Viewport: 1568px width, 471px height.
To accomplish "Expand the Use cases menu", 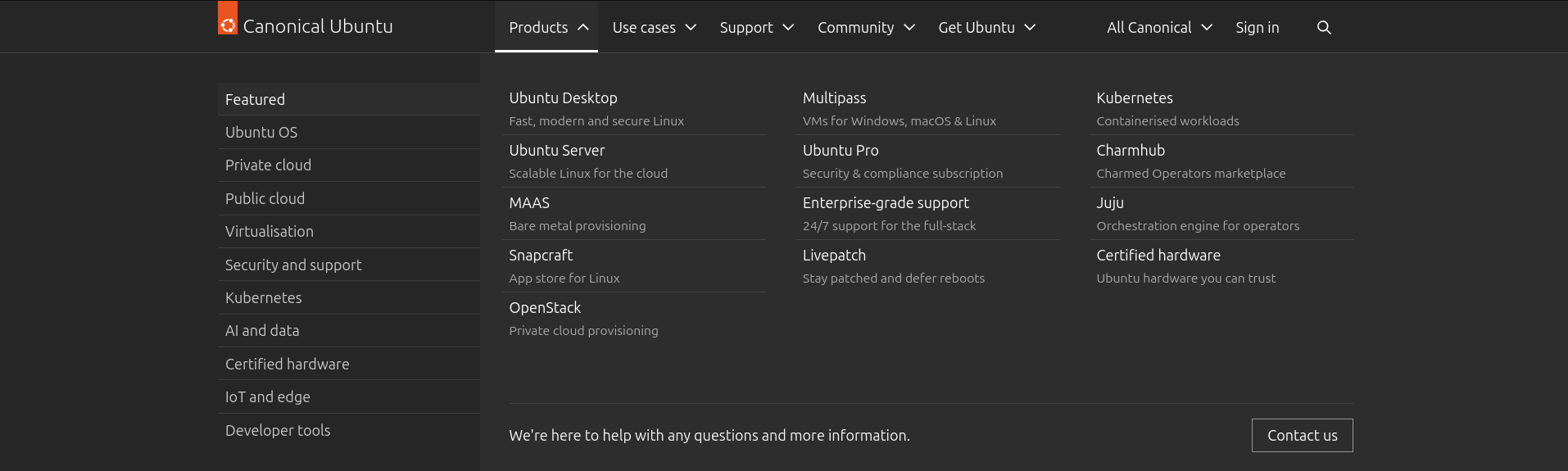I will pyautogui.click(x=654, y=27).
